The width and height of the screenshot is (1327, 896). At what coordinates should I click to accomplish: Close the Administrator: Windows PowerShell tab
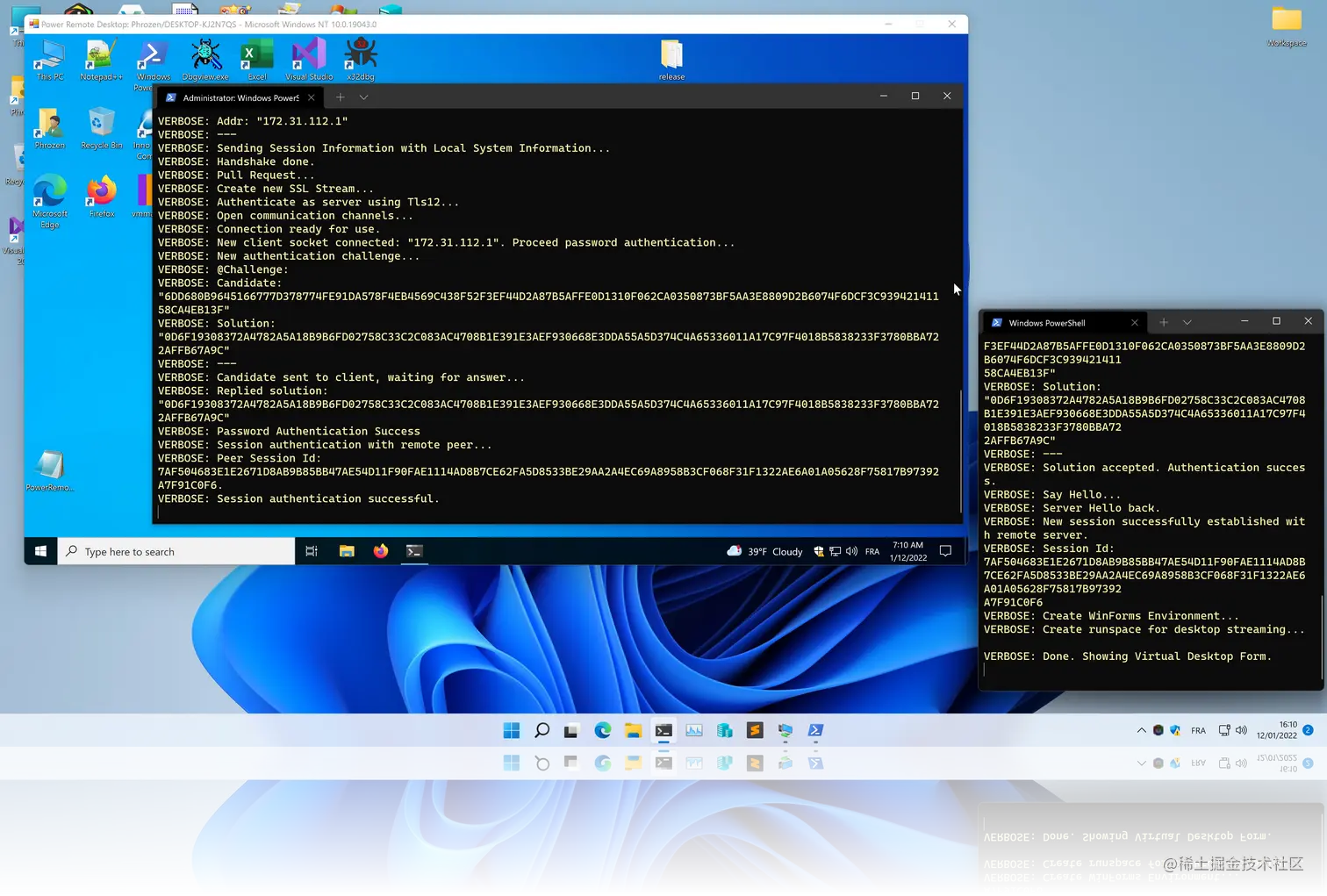click(312, 97)
